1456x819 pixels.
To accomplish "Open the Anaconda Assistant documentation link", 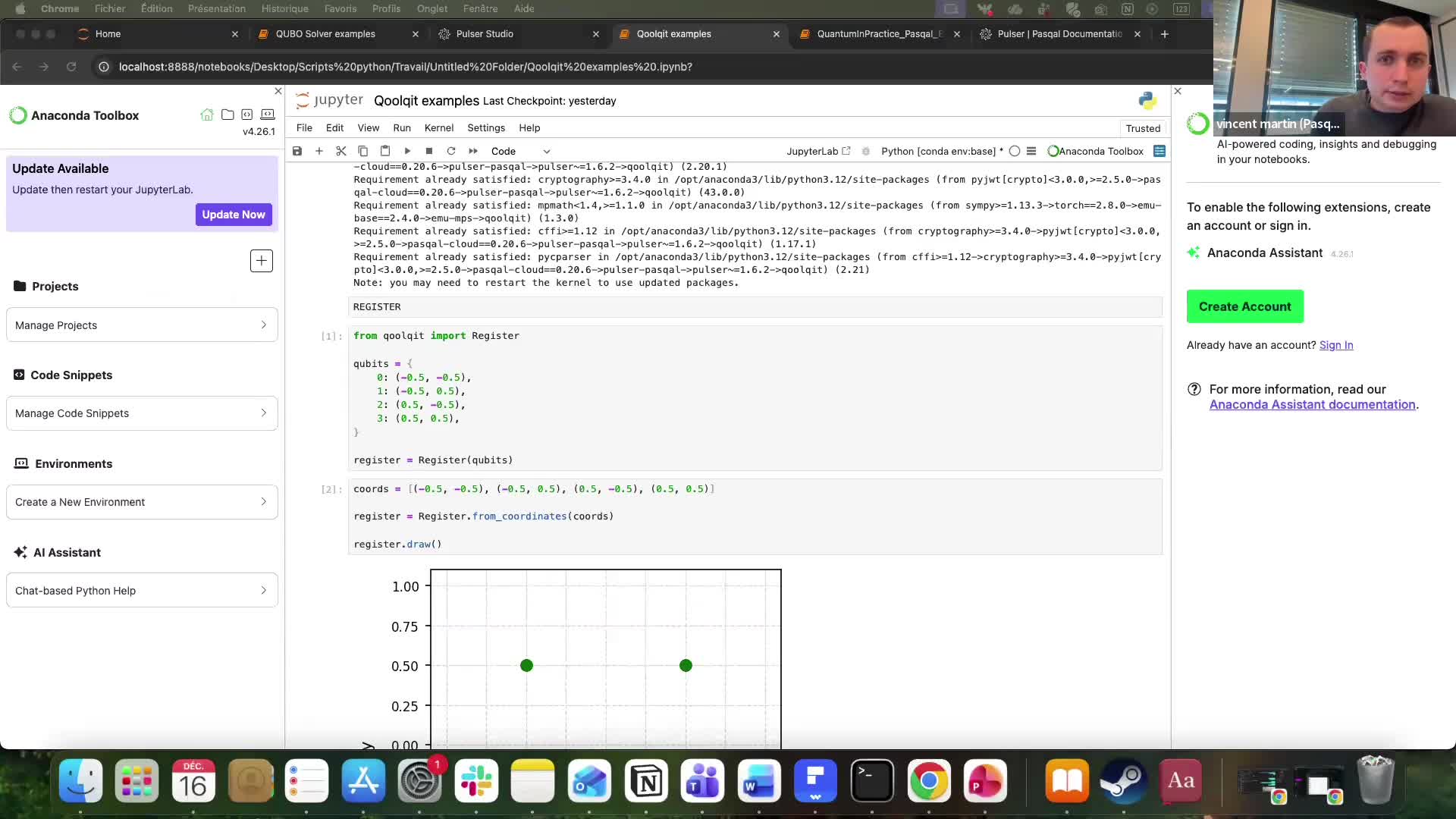I will (1312, 404).
